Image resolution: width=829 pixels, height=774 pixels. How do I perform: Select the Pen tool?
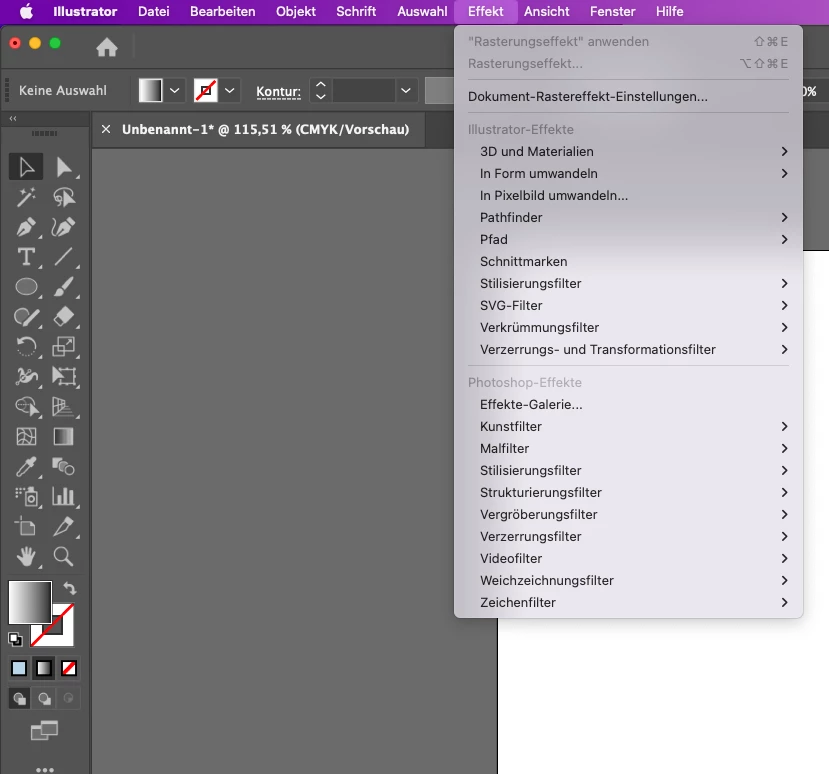pos(26,227)
